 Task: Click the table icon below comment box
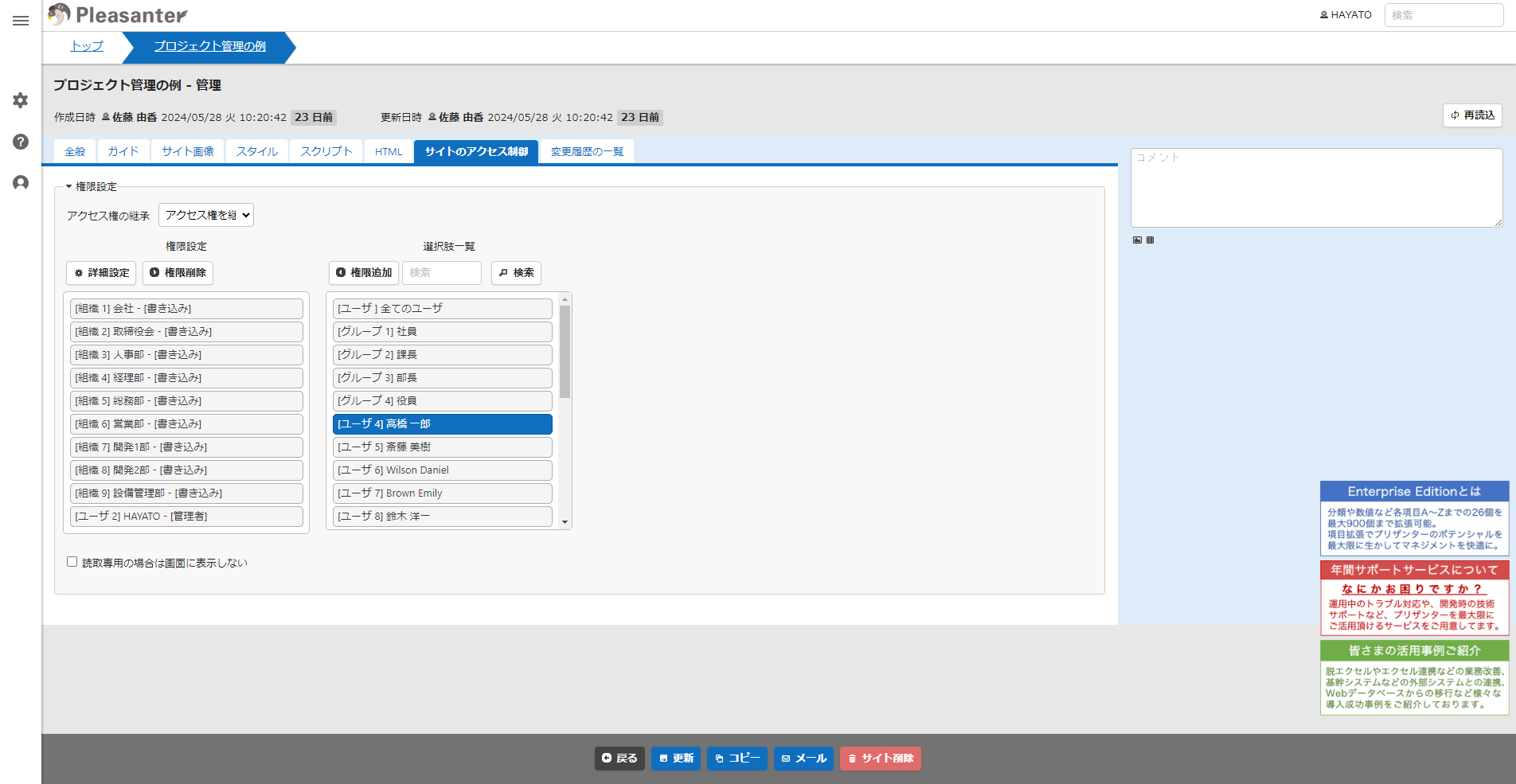[x=1150, y=240]
